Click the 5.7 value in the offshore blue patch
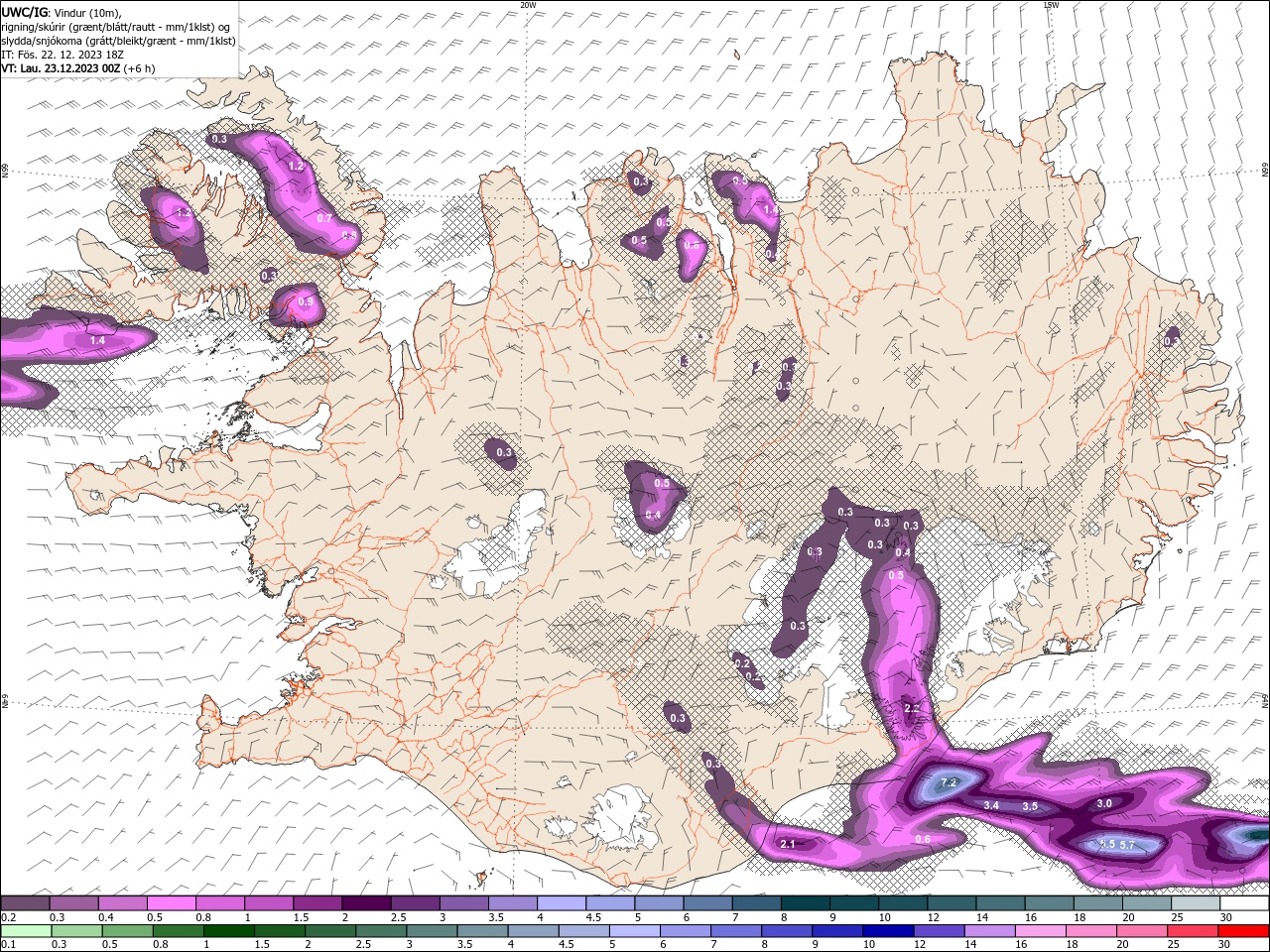 click(x=1126, y=845)
